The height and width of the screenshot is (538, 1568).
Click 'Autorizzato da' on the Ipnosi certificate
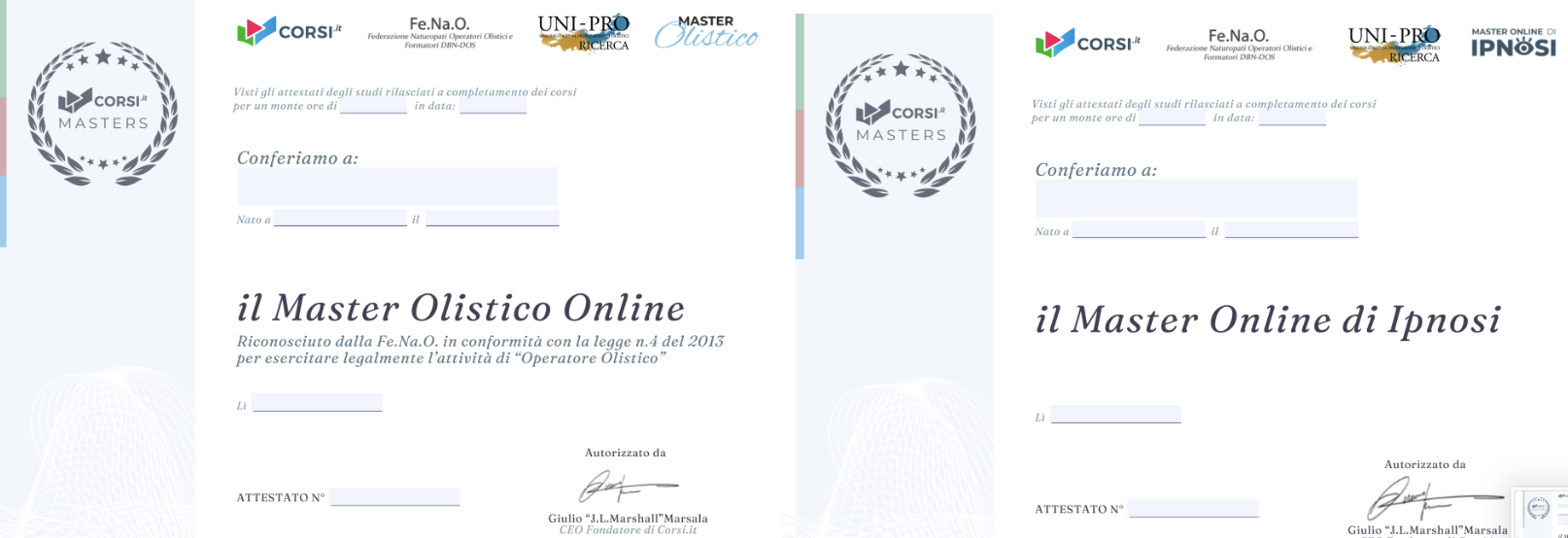(x=1425, y=464)
